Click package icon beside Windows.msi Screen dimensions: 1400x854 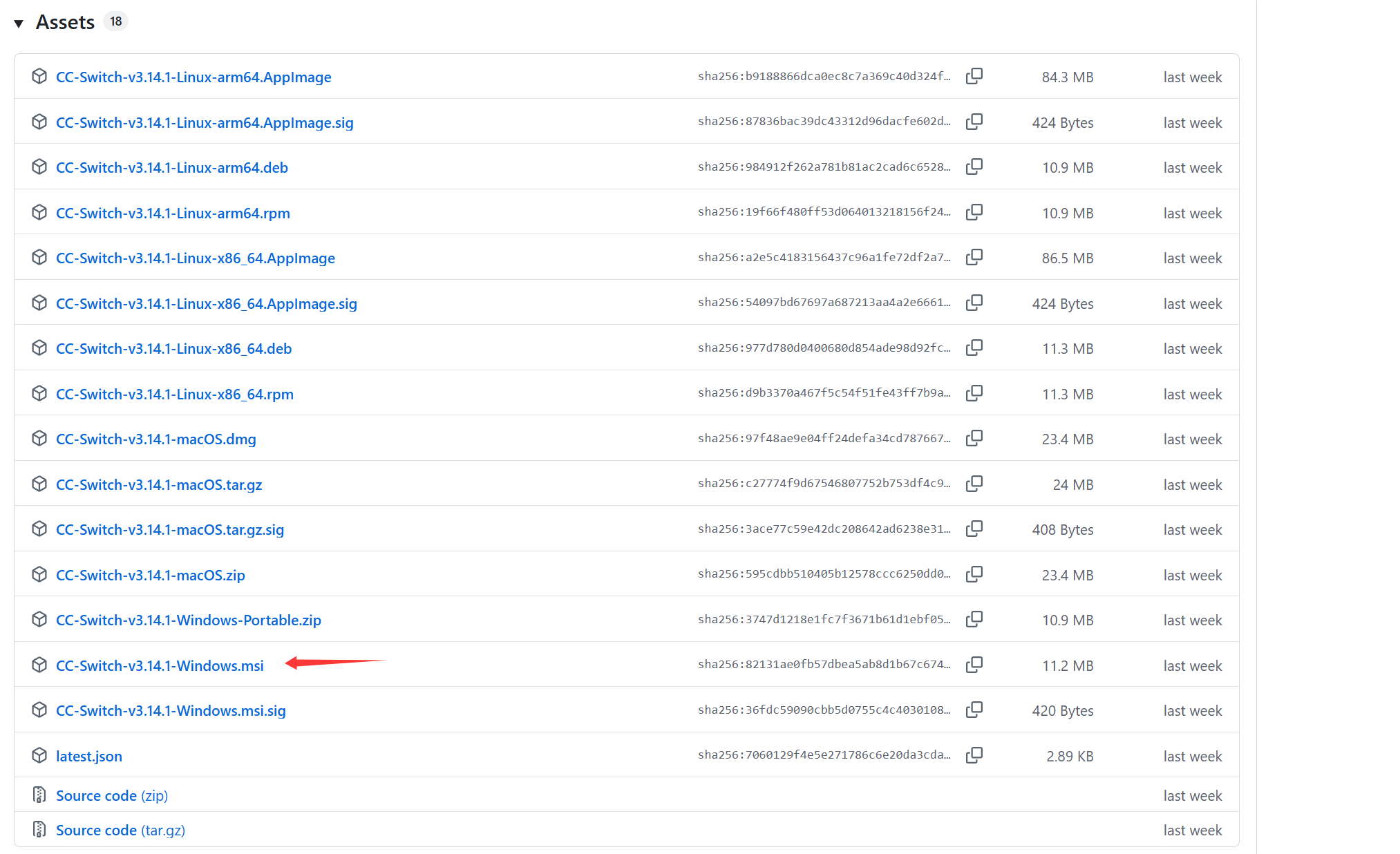coord(39,665)
